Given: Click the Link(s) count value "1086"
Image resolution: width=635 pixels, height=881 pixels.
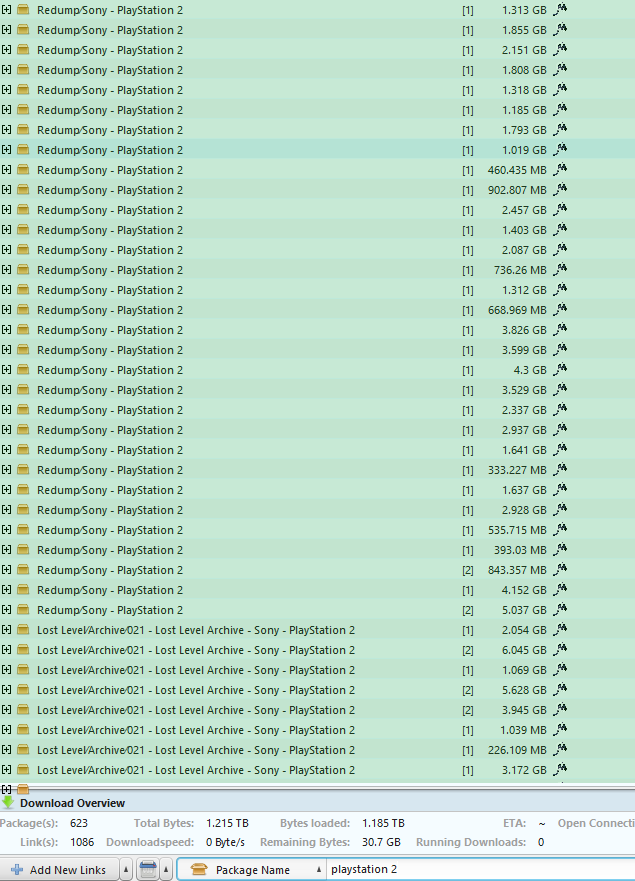Looking at the screenshot, I should click(x=82, y=842).
